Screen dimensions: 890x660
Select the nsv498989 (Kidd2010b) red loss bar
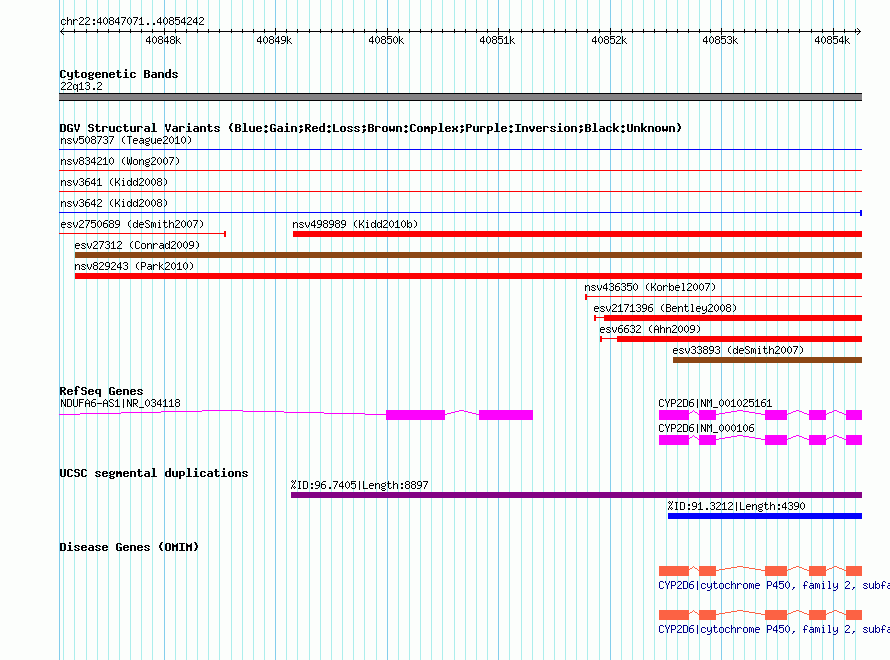tap(577, 234)
